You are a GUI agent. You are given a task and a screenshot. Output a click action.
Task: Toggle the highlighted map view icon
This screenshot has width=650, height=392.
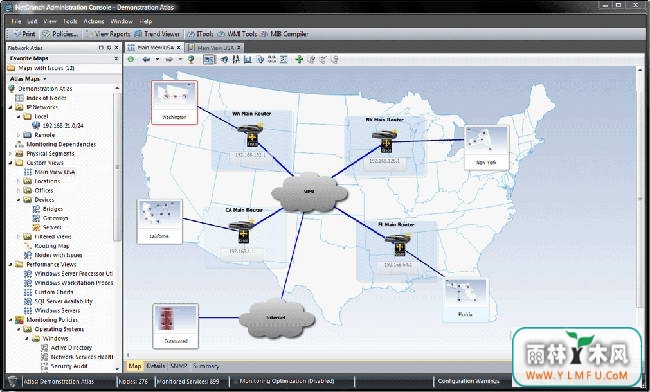coord(209,59)
